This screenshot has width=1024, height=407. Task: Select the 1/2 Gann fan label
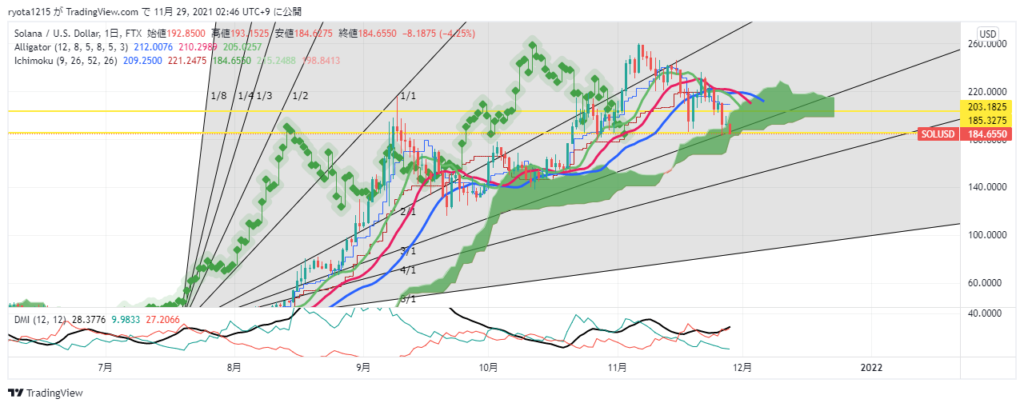coord(298,95)
